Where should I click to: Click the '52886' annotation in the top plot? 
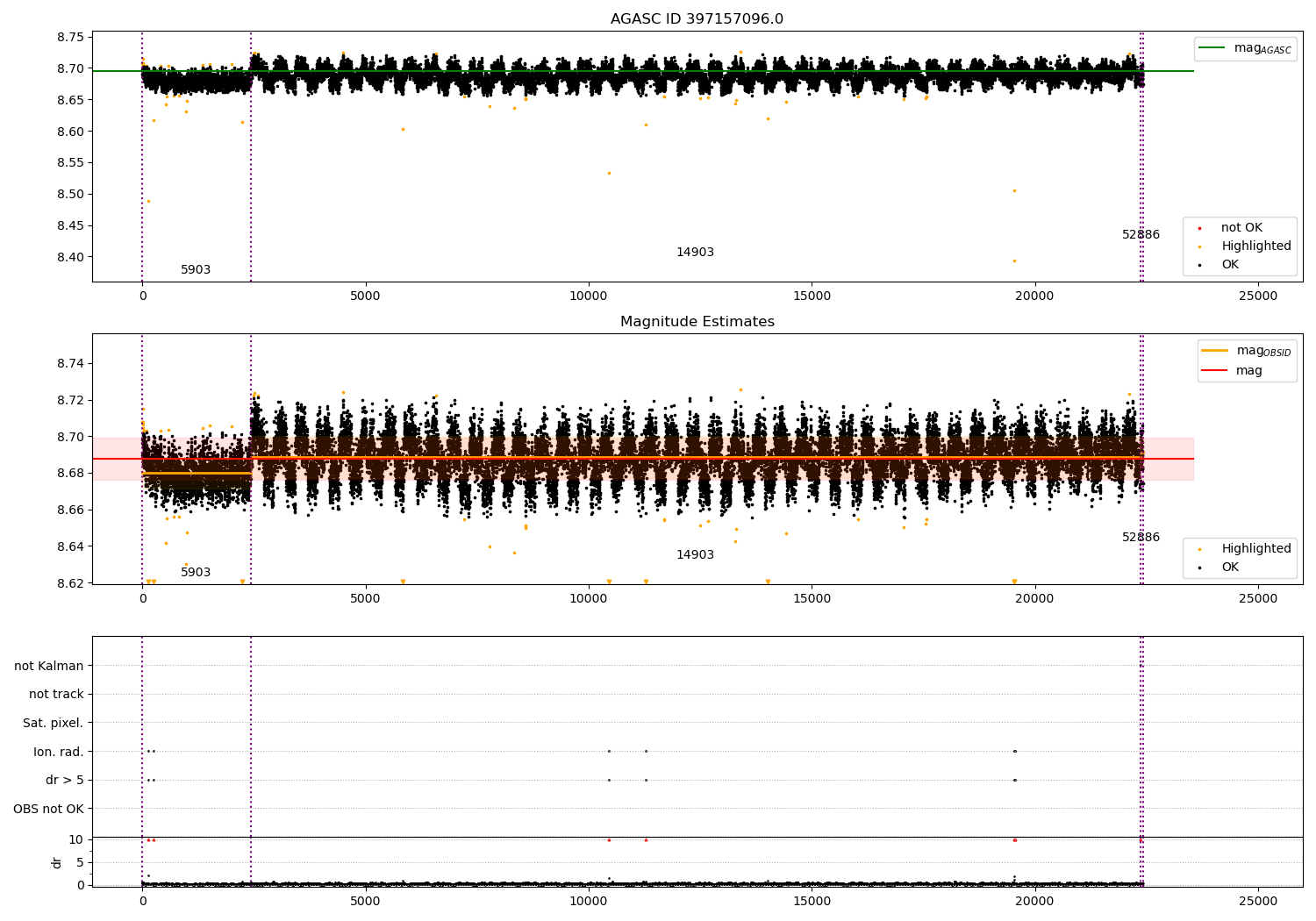(1141, 235)
